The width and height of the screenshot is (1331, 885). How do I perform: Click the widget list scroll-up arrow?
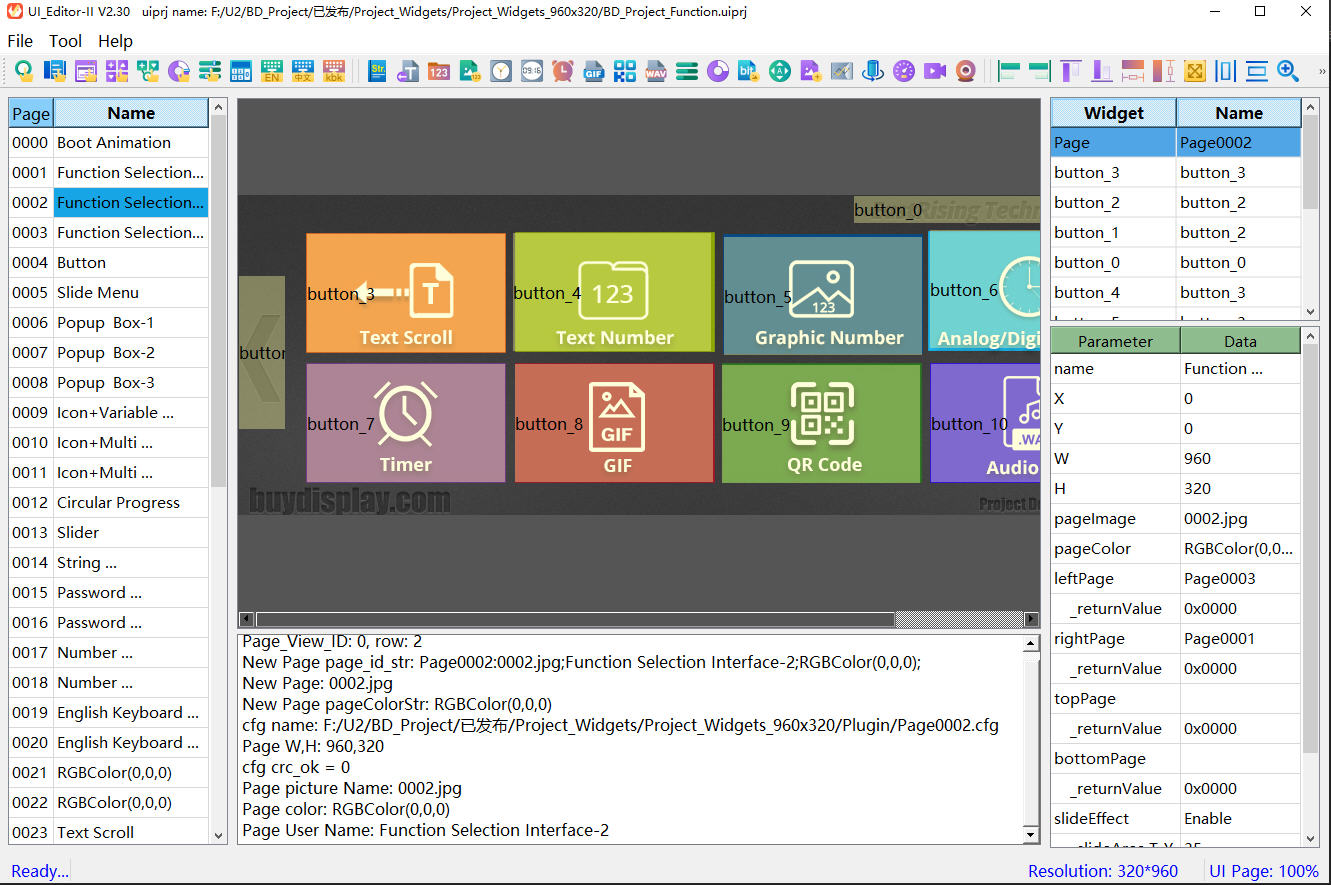click(x=1311, y=108)
